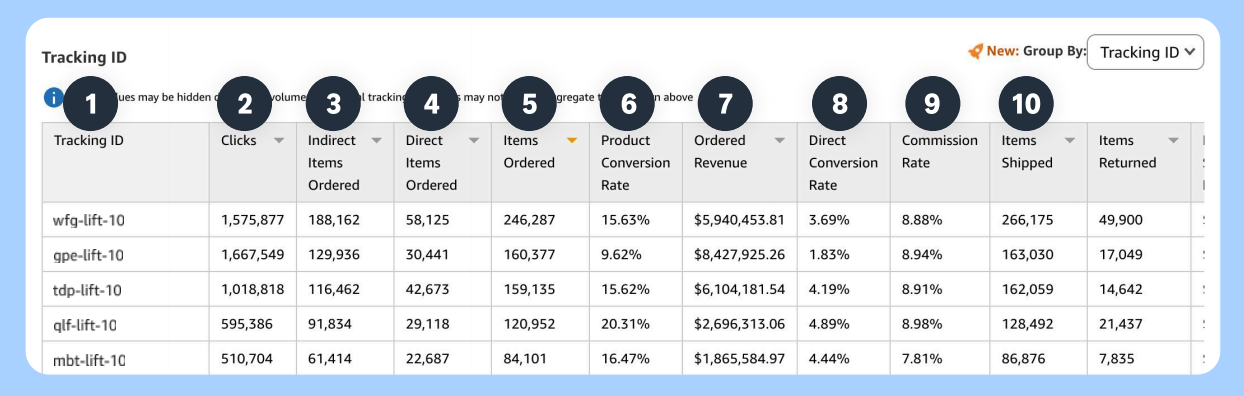This screenshot has height=396, width=1244.
Task: Click numbered badge 7 above Ordered Revenue
Action: coord(725,102)
